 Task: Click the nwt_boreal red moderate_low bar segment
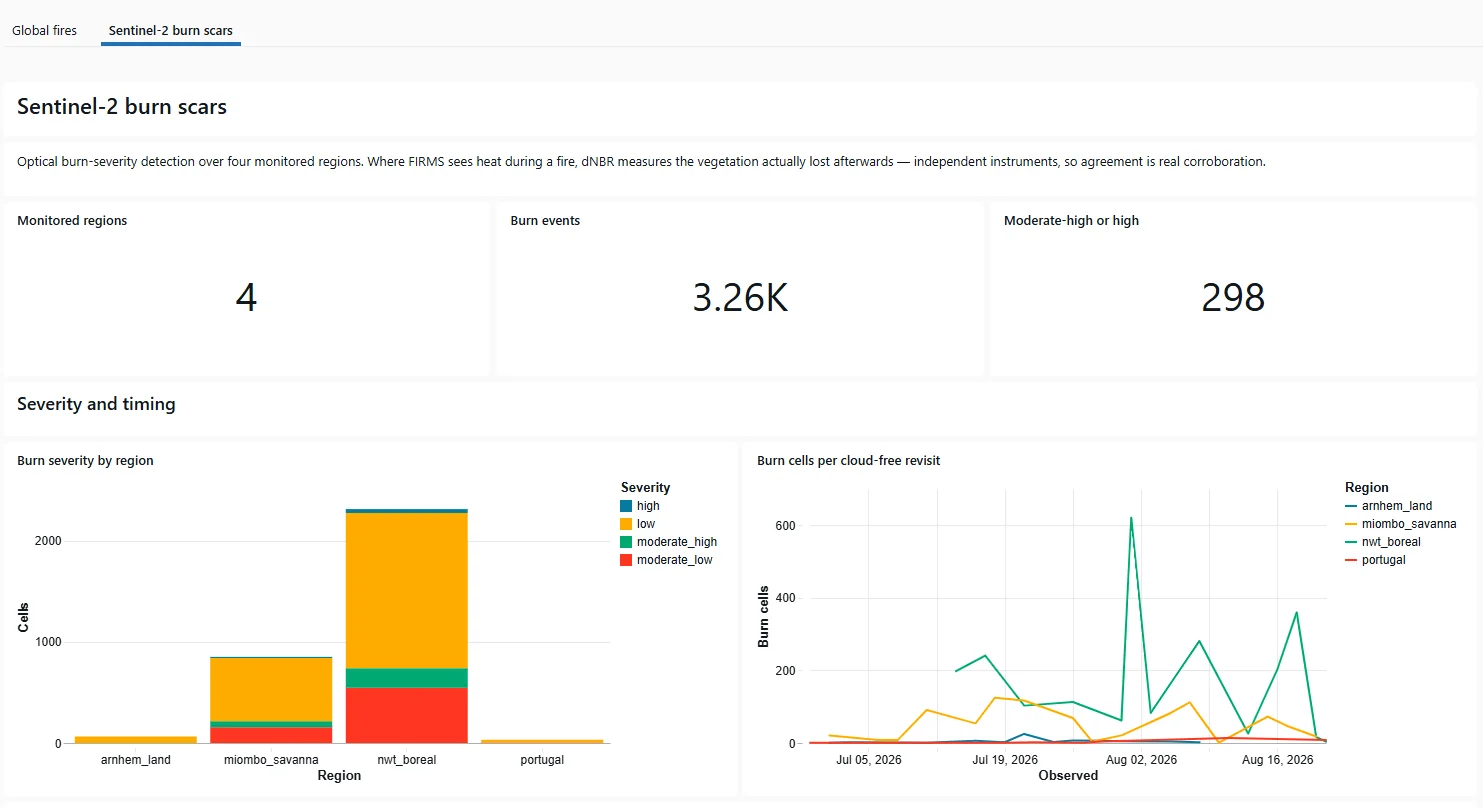(x=407, y=715)
